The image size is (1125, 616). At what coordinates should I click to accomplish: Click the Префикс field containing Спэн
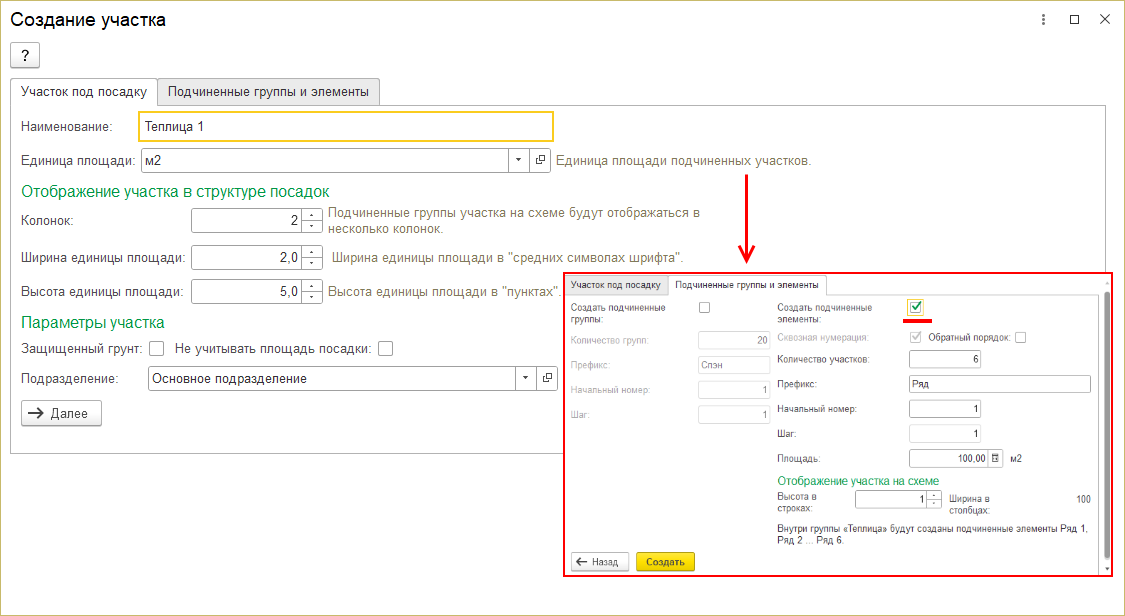tap(734, 365)
